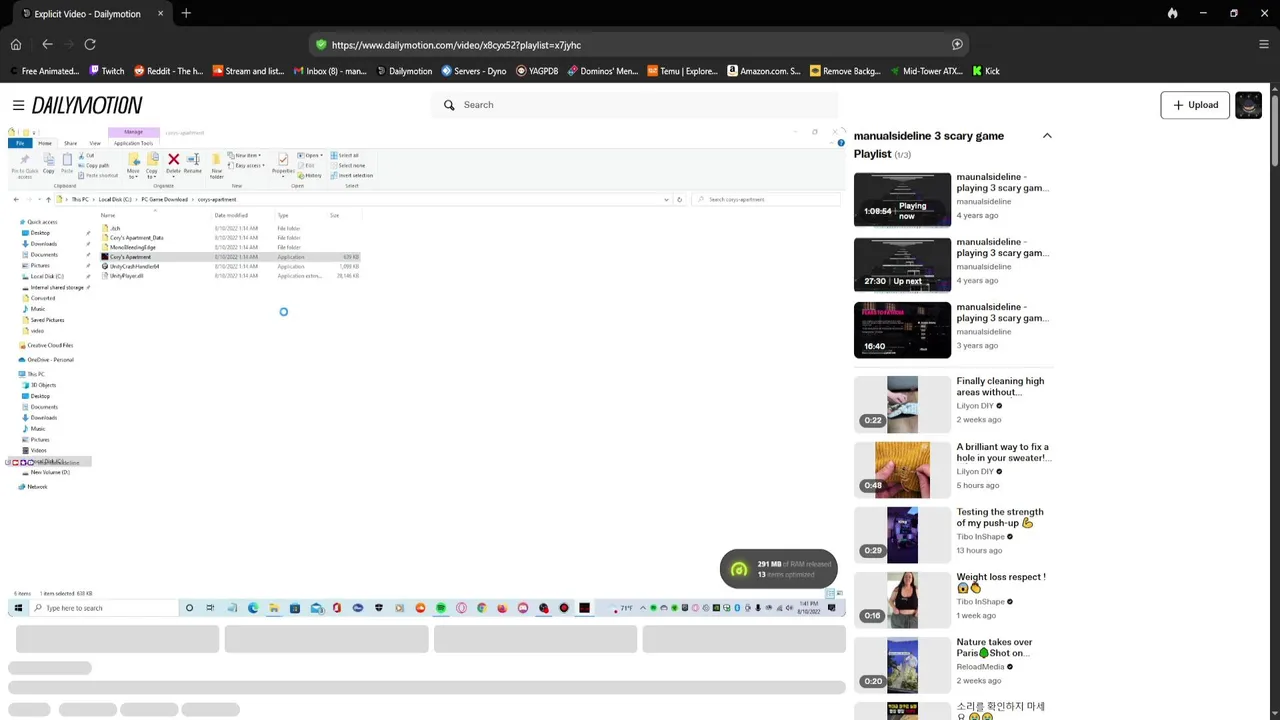Image resolution: width=1280 pixels, height=720 pixels.
Task: Open the Remove Backg bookmark
Action: pos(846,71)
